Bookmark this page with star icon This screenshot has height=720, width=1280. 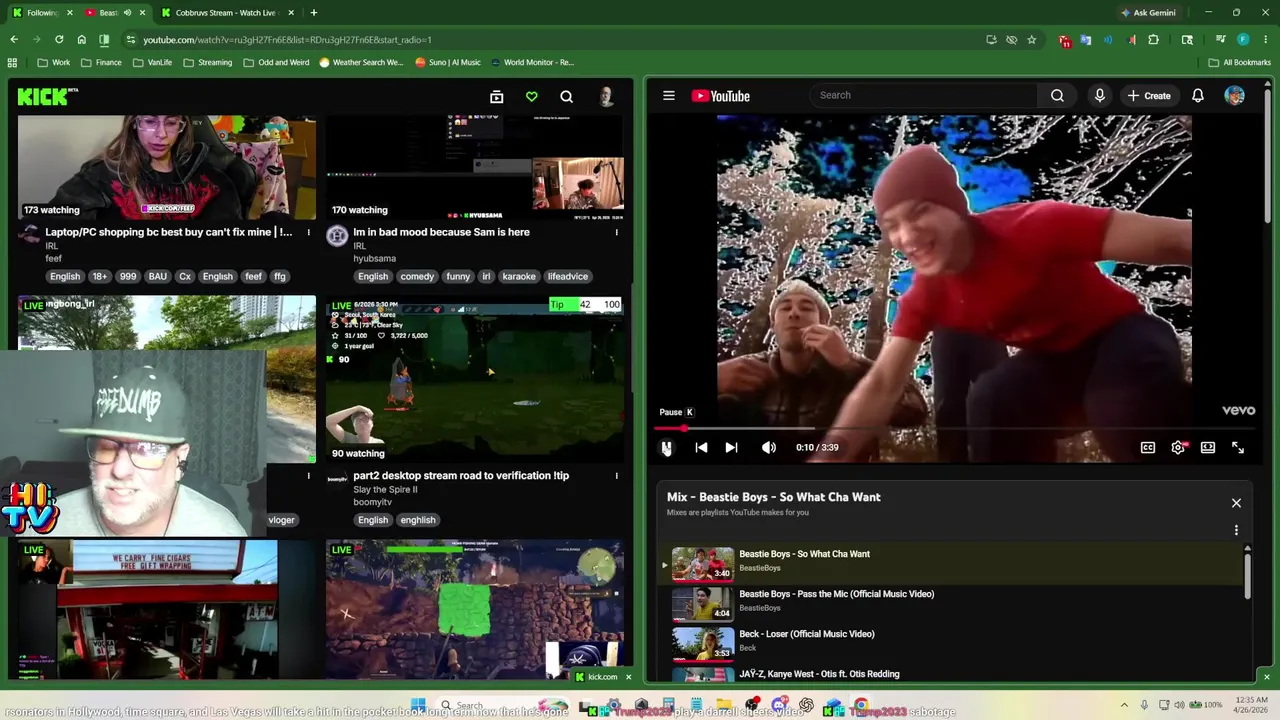[1032, 39]
